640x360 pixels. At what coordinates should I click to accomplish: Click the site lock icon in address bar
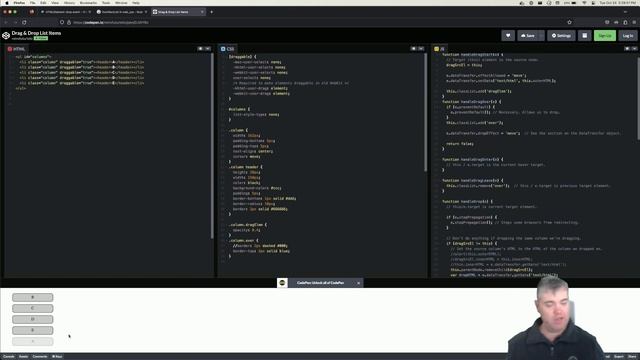click(x=69, y=22)
